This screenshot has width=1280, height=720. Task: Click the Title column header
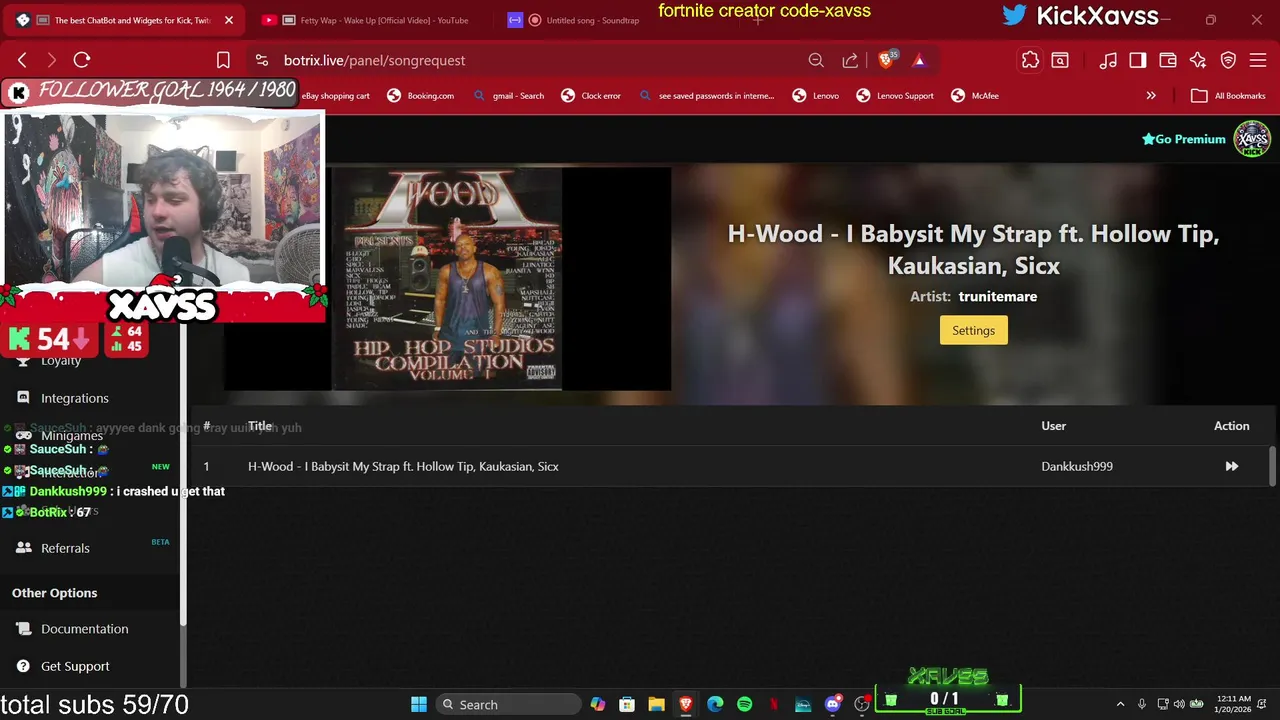click(260, 426)
